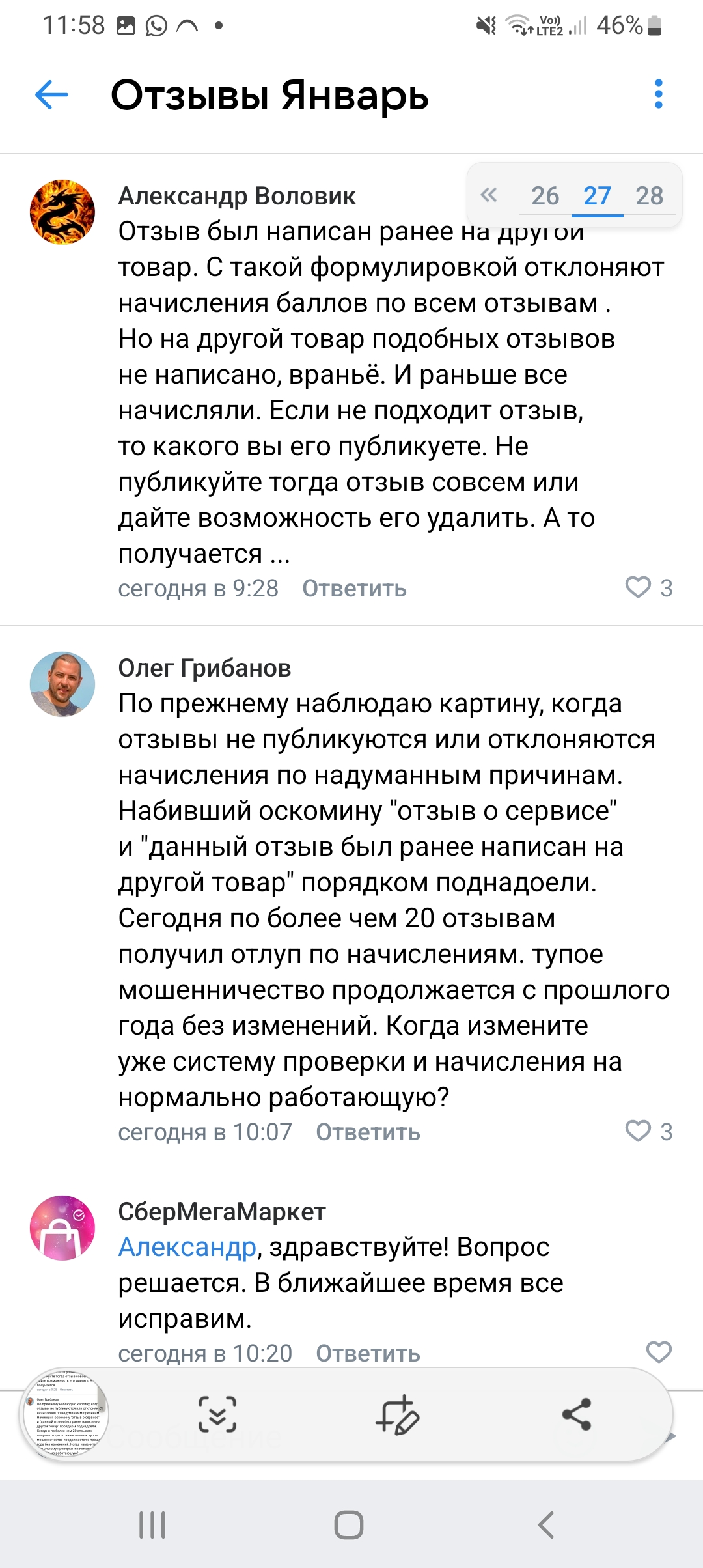Image resolution: width=703 pixels, height=1568 pixels.
Task: Open Олег Грибанов's profile photo
Action: (62, 684)
